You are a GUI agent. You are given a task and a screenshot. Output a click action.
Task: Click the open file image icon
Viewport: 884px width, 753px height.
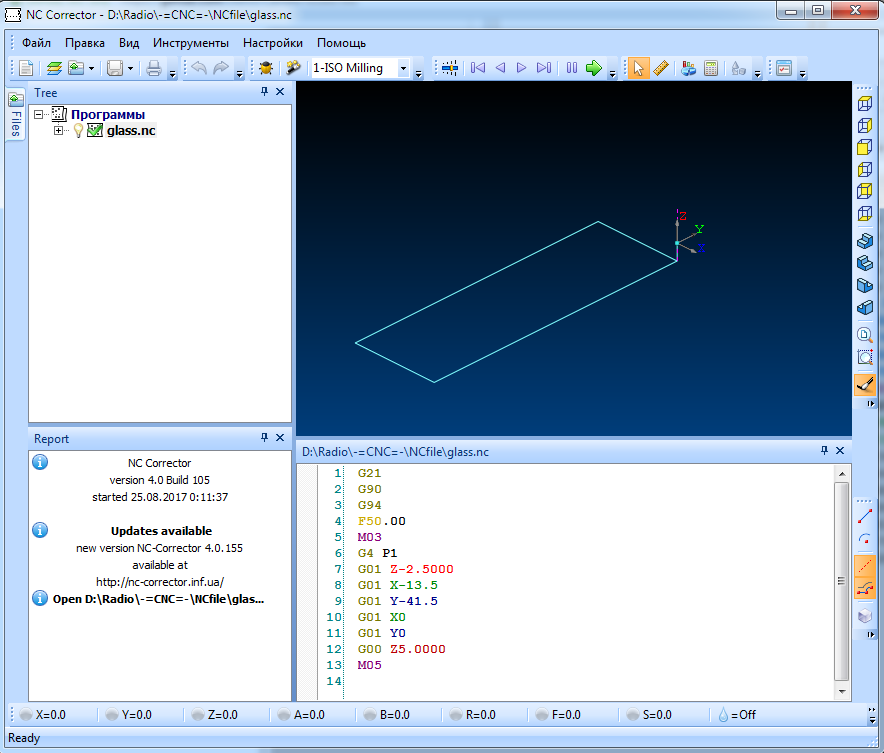(76, 68)
